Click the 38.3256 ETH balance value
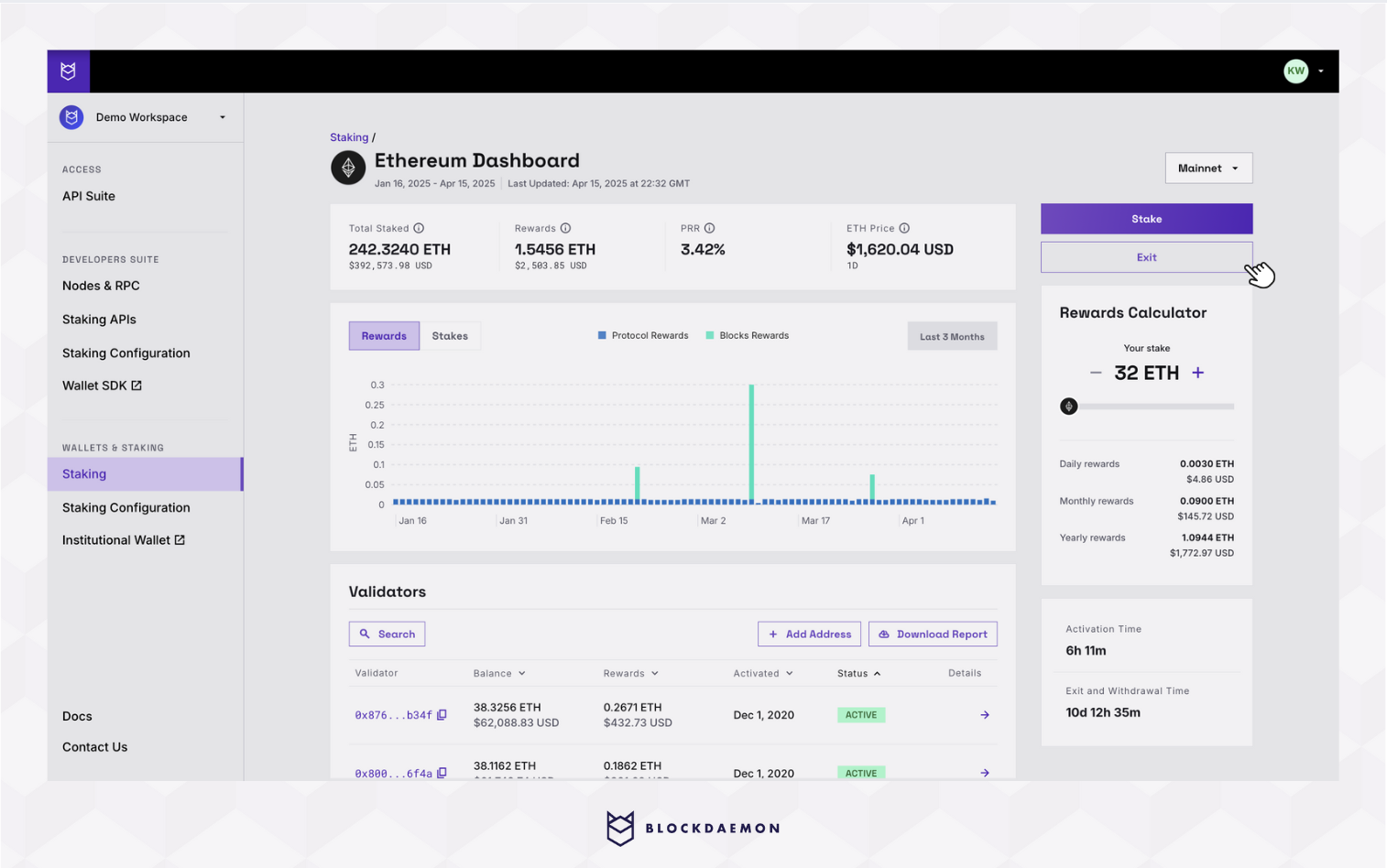1387x868 pixels. click(507, 708)
